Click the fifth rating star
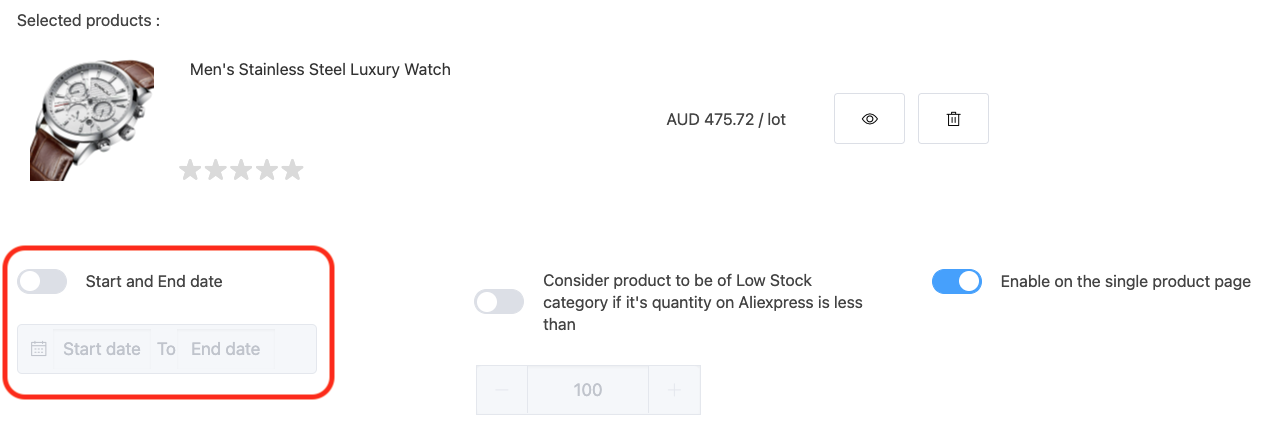The width and height of the screenshot is (1283, 438). 292,170
